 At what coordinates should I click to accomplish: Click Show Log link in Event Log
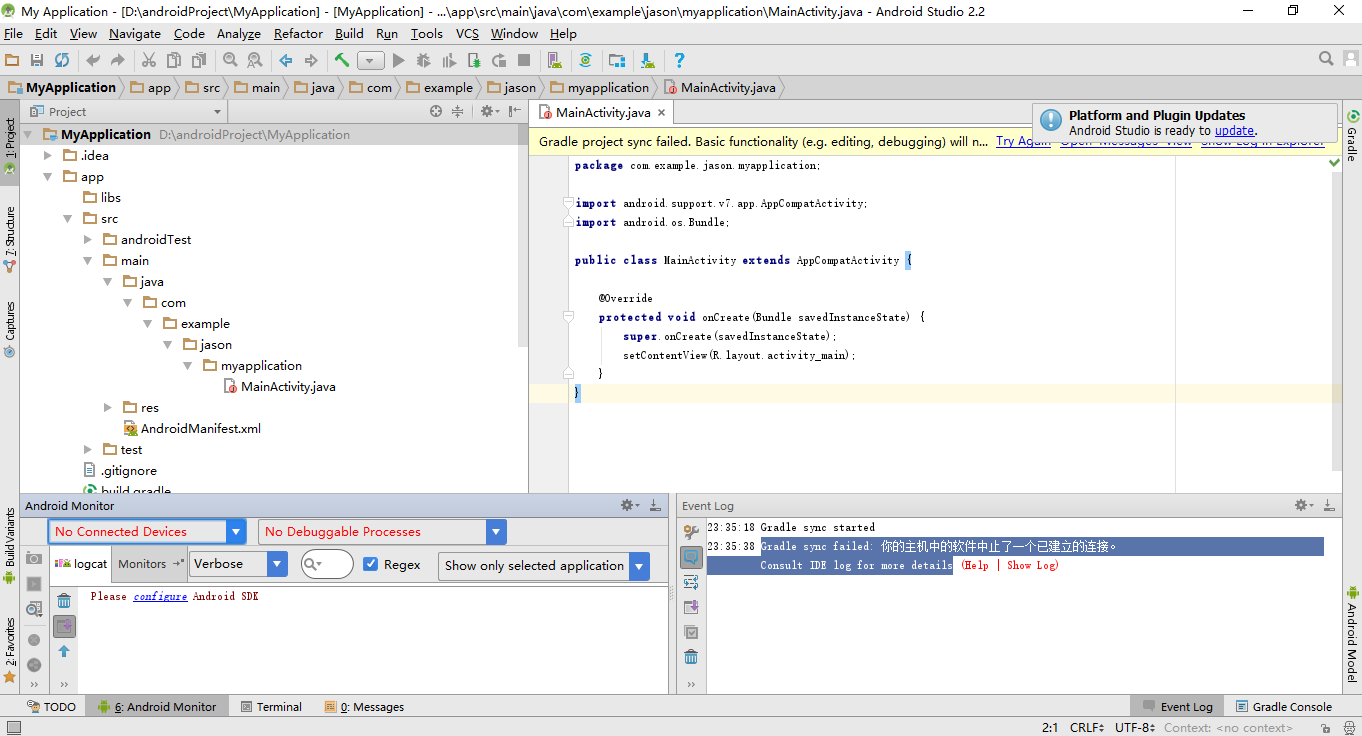[x=1030, y=565]
